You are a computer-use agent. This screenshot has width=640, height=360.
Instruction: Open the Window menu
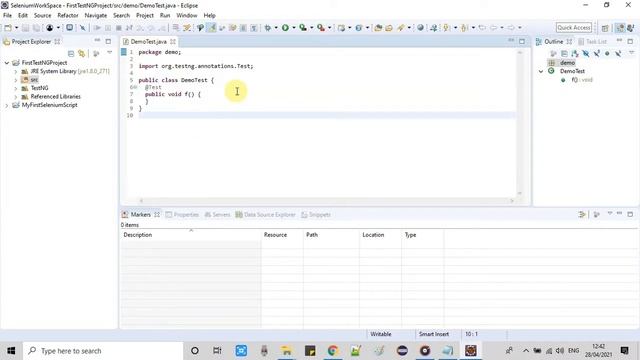[x=187, y=16]
